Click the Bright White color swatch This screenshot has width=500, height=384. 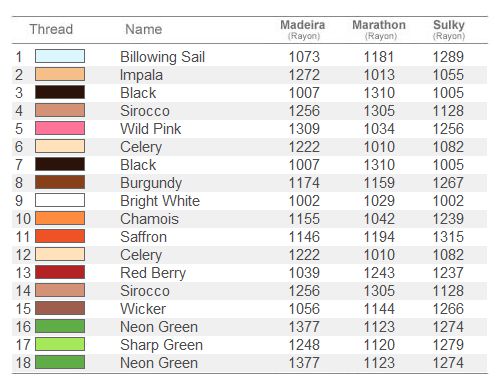60,200
